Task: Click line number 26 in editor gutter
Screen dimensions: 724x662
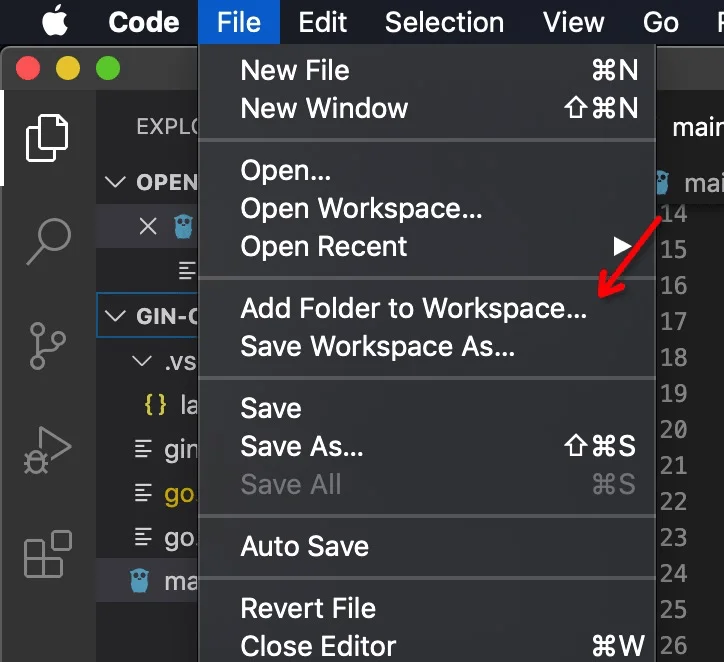Action: (x=674, y=645)
